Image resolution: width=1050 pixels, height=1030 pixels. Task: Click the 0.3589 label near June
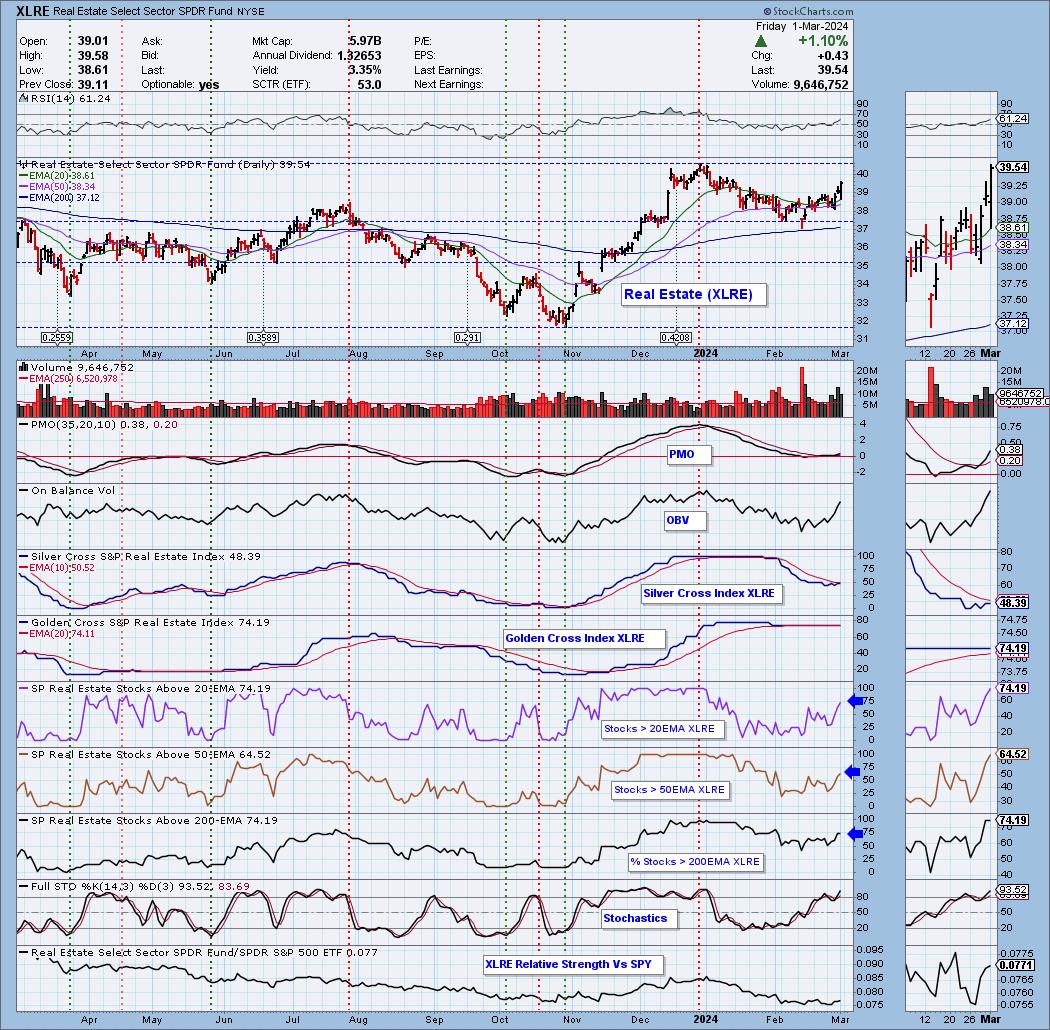(x=262, y=338)
